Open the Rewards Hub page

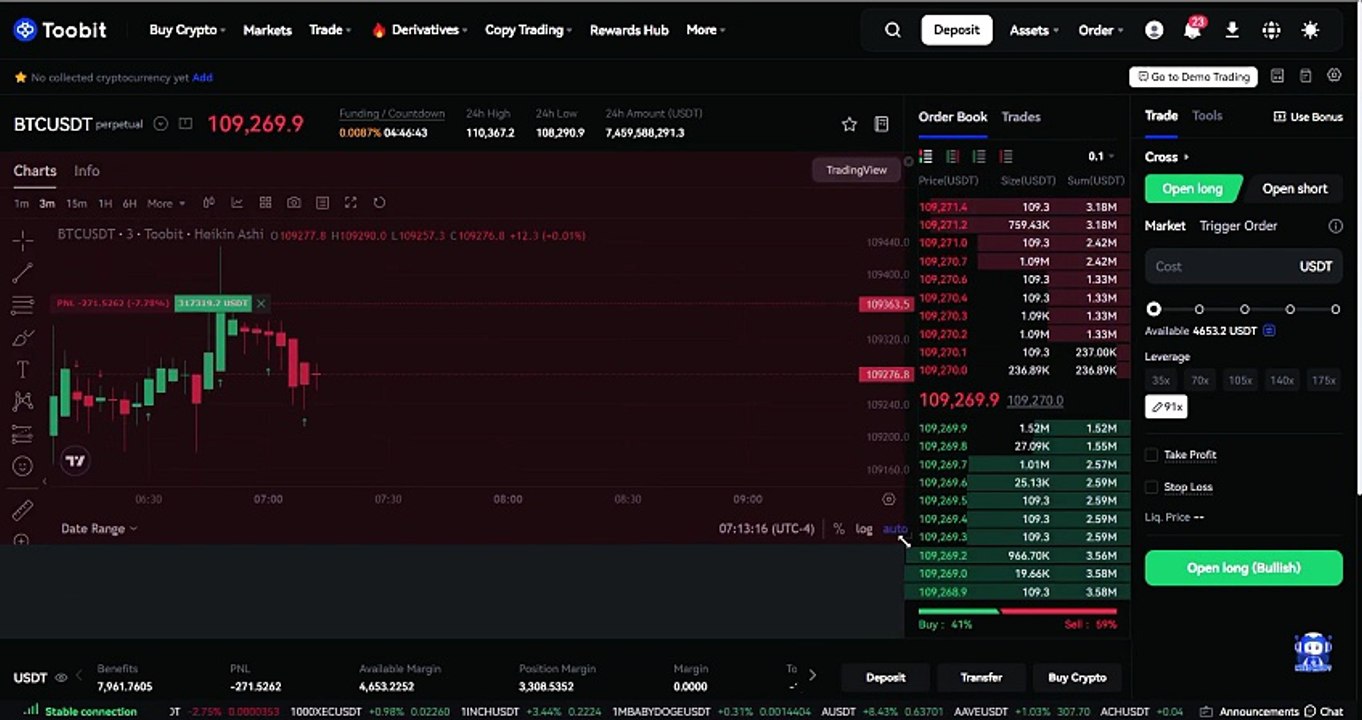click(629, 30)
